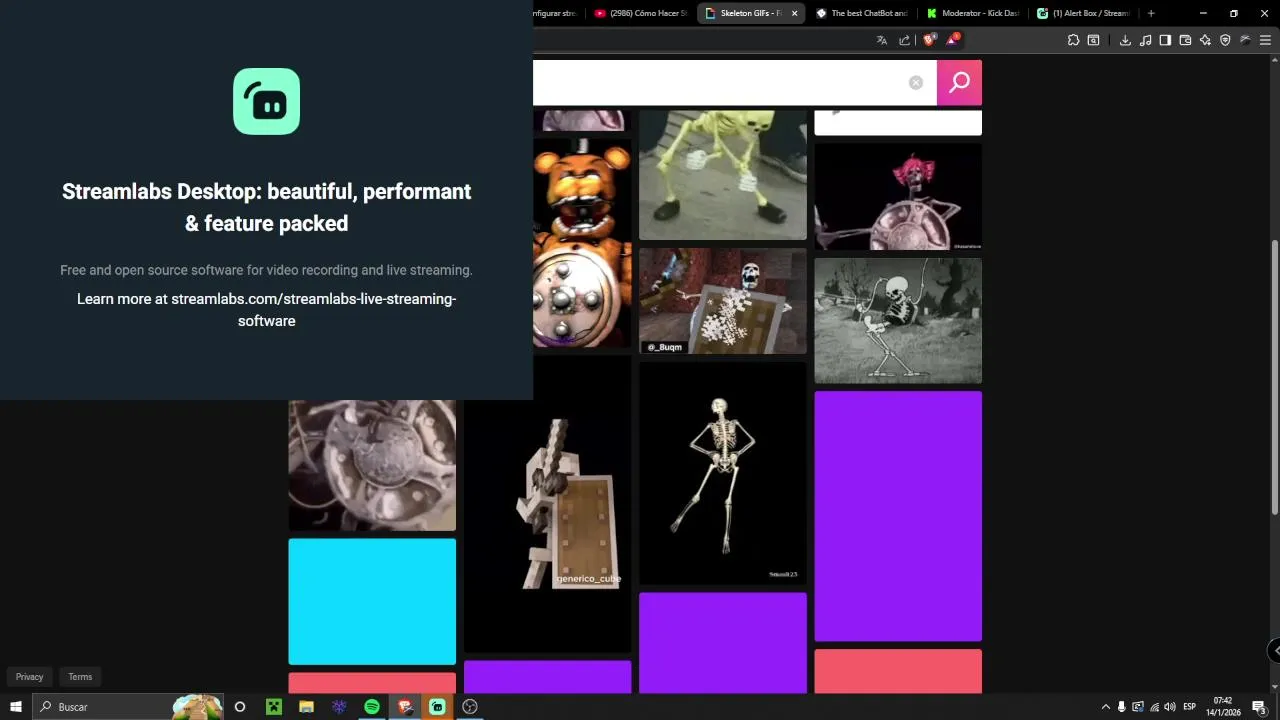1280x720 pixels.
Task: Open the Leo AI sparkle icon
Action: point(1205,40)
